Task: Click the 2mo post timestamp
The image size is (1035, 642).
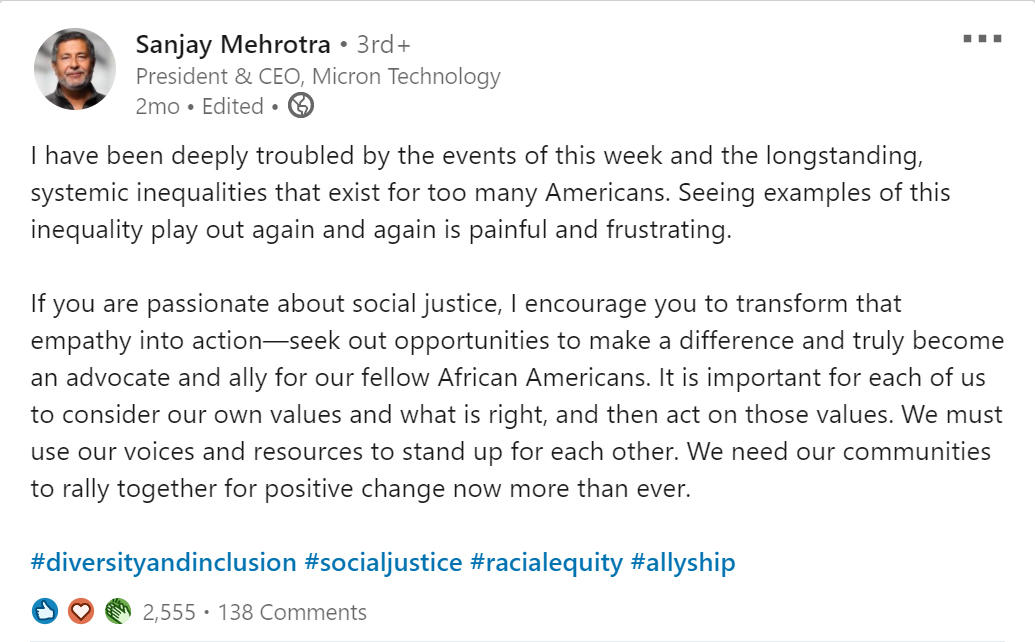Action: (x=158, y=106)
